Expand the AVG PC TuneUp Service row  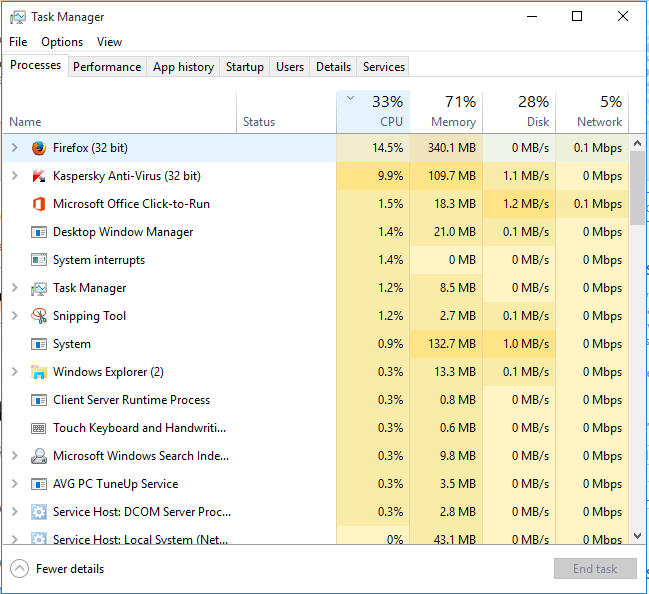coord(15,483)
